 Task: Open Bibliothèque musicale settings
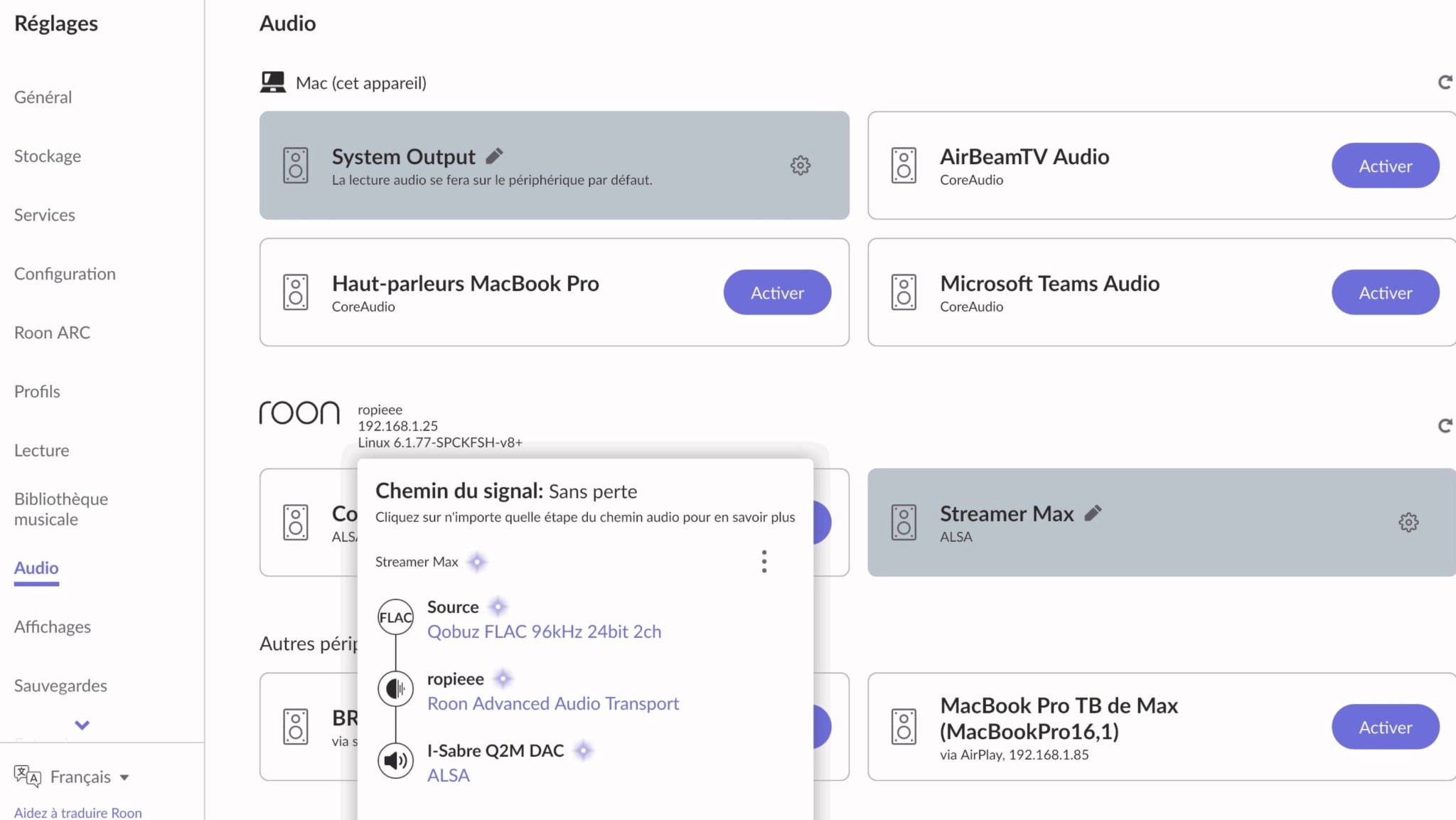click(61, 509)
